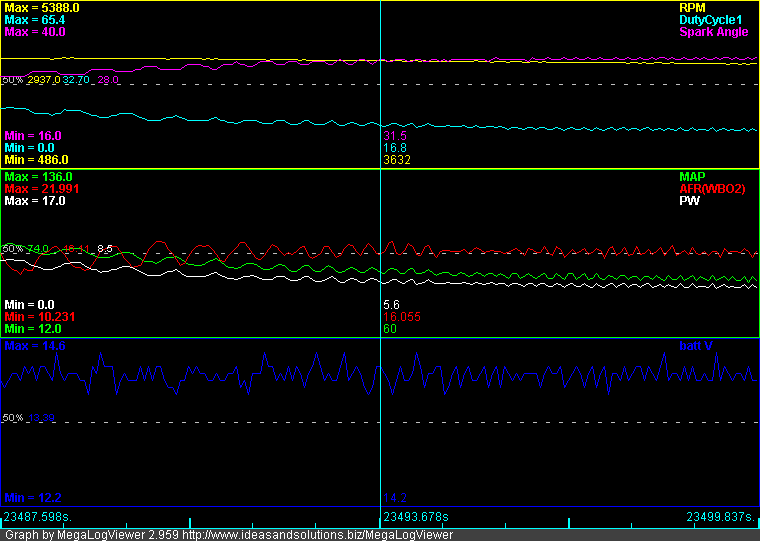This screenshot has width=760, height=541.
Task: Click the cursor timestamp 23493.678s
Action: 416,517
